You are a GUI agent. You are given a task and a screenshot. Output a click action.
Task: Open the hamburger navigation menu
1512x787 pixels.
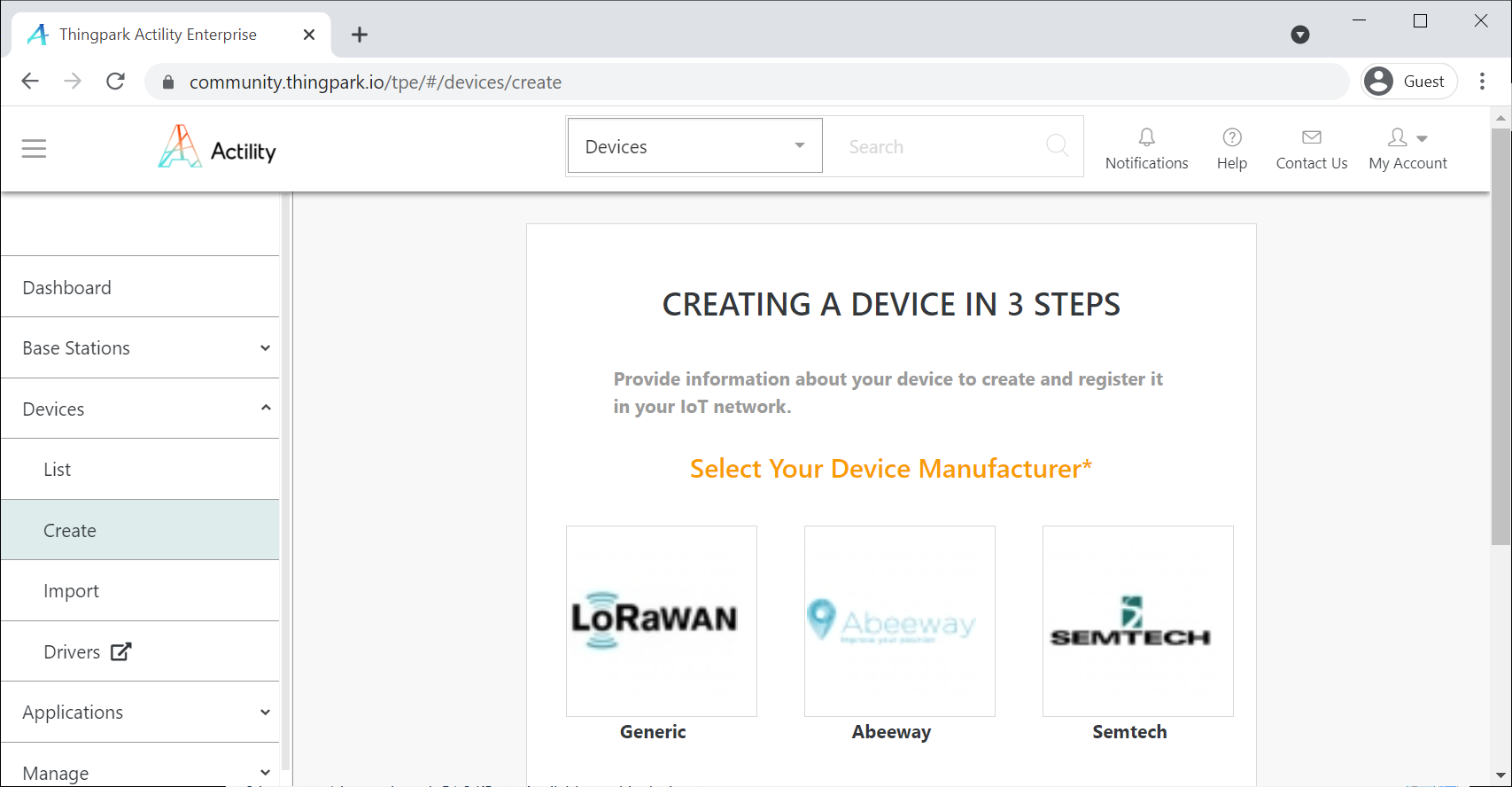pyautogui.click(x=34, y=148)
